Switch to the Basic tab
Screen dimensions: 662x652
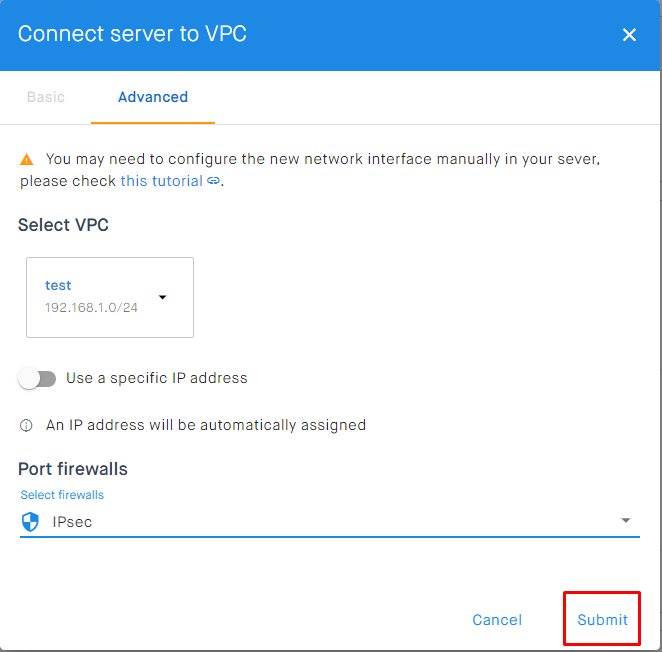[x=45, y=97]
